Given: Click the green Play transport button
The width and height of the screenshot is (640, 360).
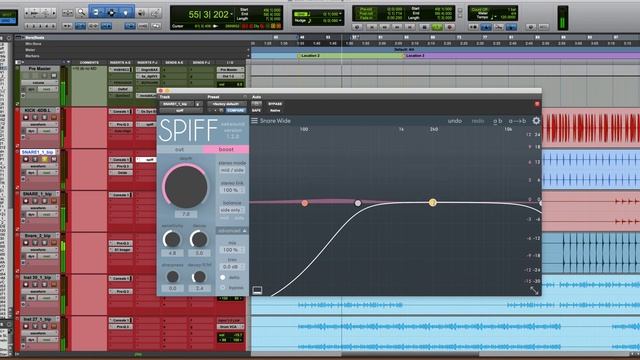Looking at the screenshot, I should [x=437, y=27].
